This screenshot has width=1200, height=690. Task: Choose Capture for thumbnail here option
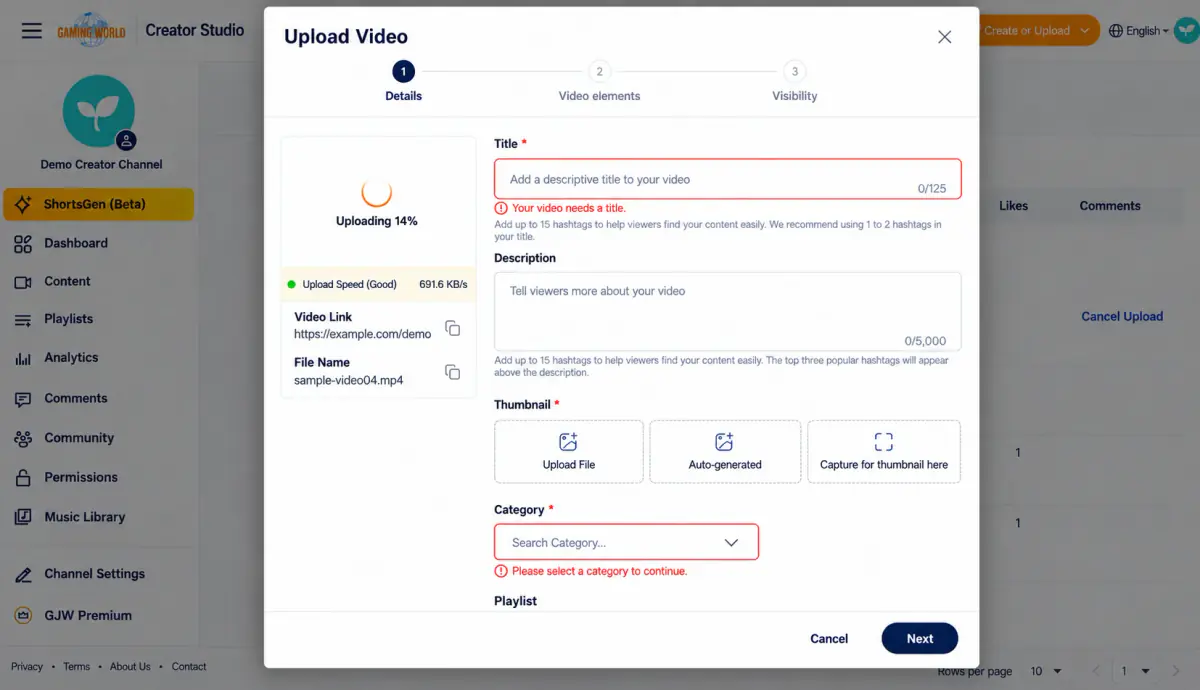(884, 452)
